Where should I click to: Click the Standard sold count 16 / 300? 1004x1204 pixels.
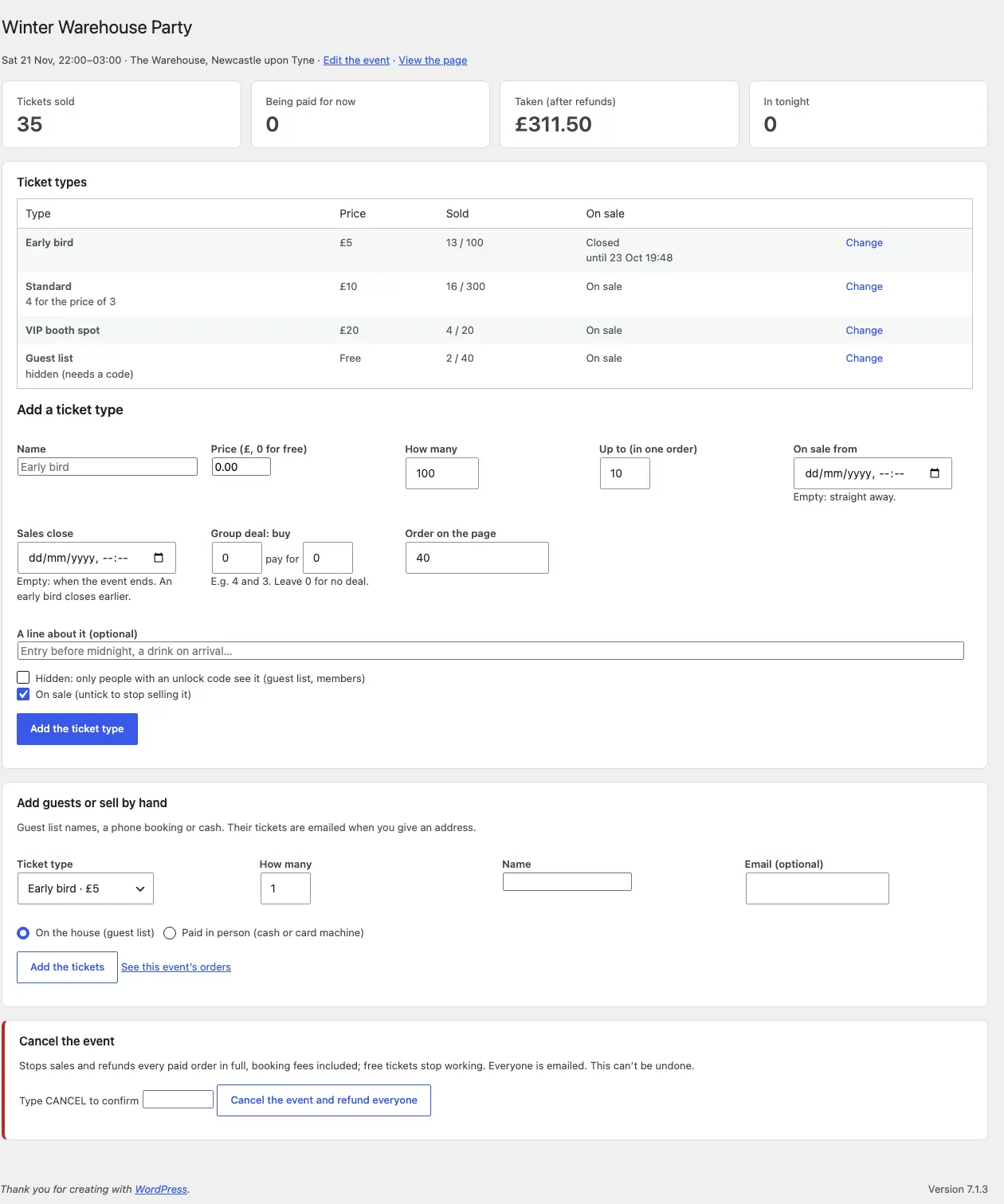[465, 286]
